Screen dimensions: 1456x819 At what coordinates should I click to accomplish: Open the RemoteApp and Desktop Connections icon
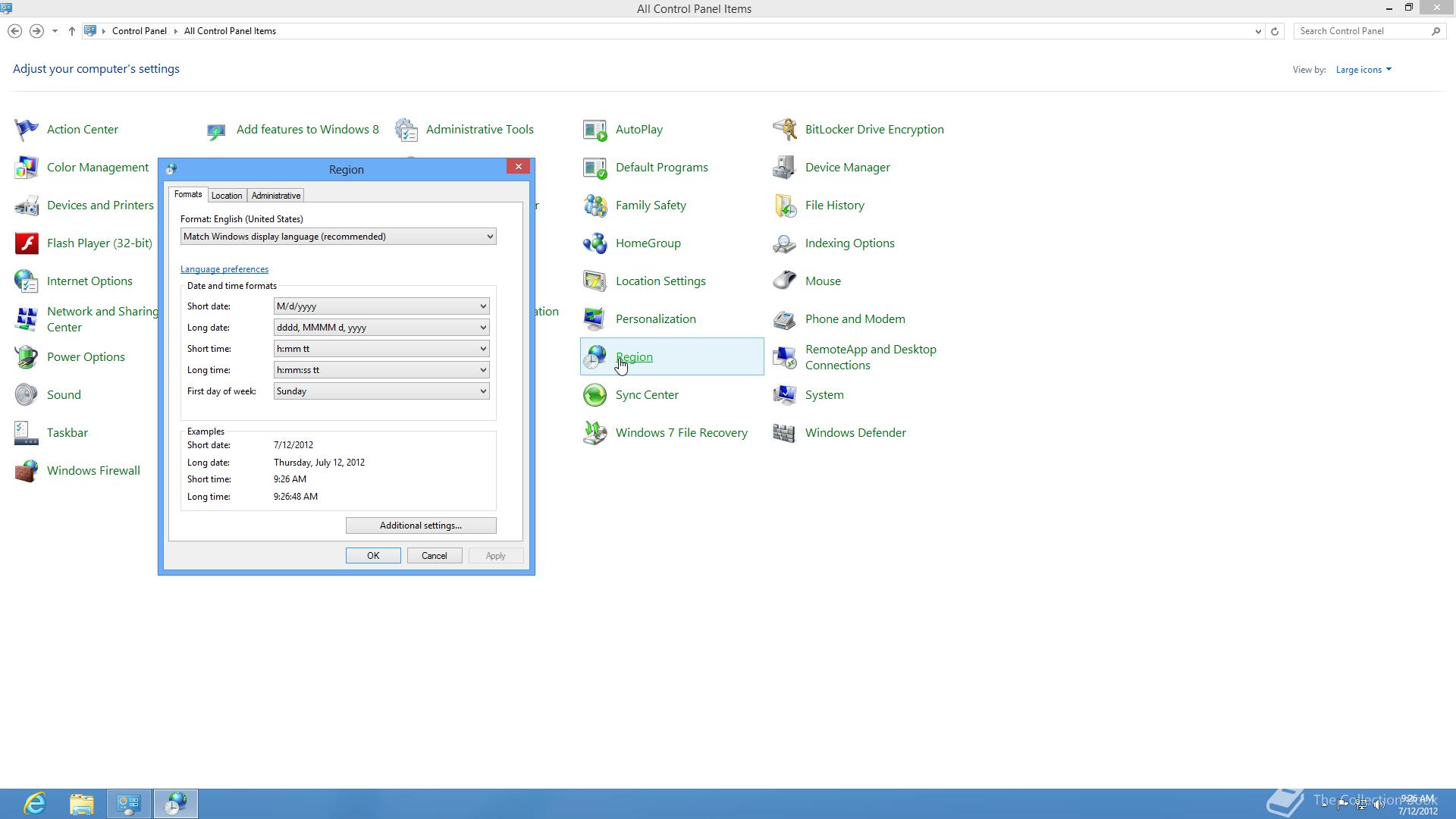pyautogui.click(x=785, y=357)
